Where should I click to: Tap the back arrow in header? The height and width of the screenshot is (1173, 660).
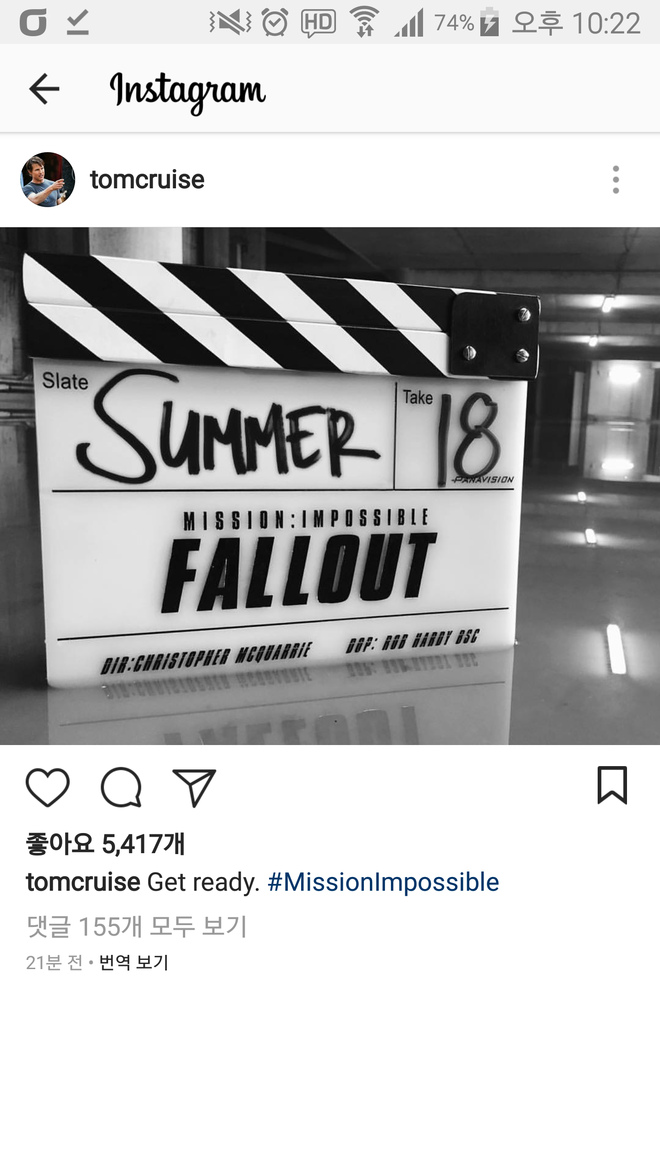tap(44, 89)
